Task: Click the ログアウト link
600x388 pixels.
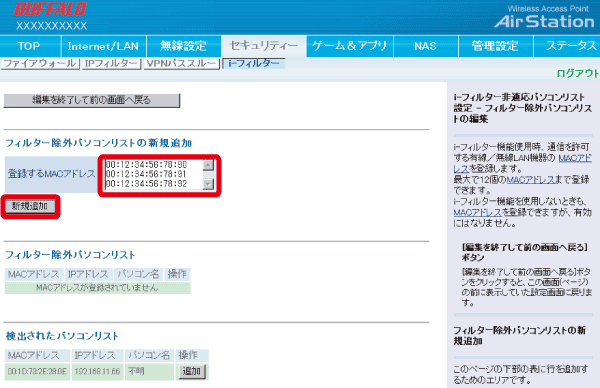Action: [577, 73]
